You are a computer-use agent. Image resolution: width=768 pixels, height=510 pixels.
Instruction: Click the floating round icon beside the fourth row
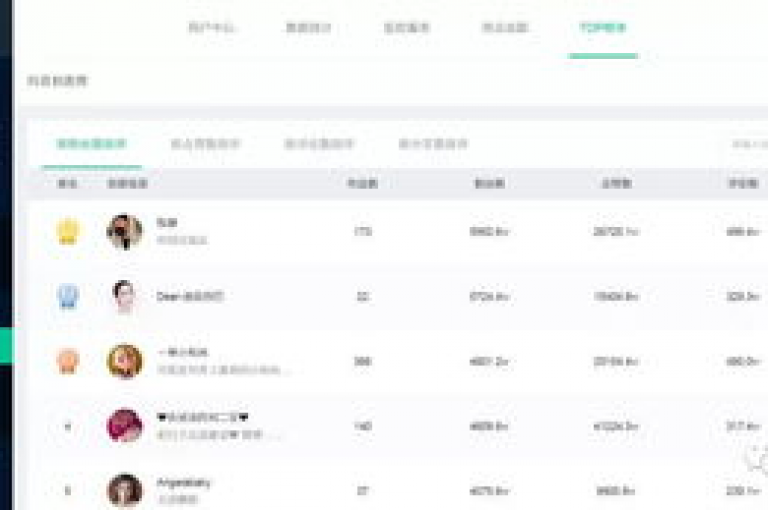(x=757, y=459)
